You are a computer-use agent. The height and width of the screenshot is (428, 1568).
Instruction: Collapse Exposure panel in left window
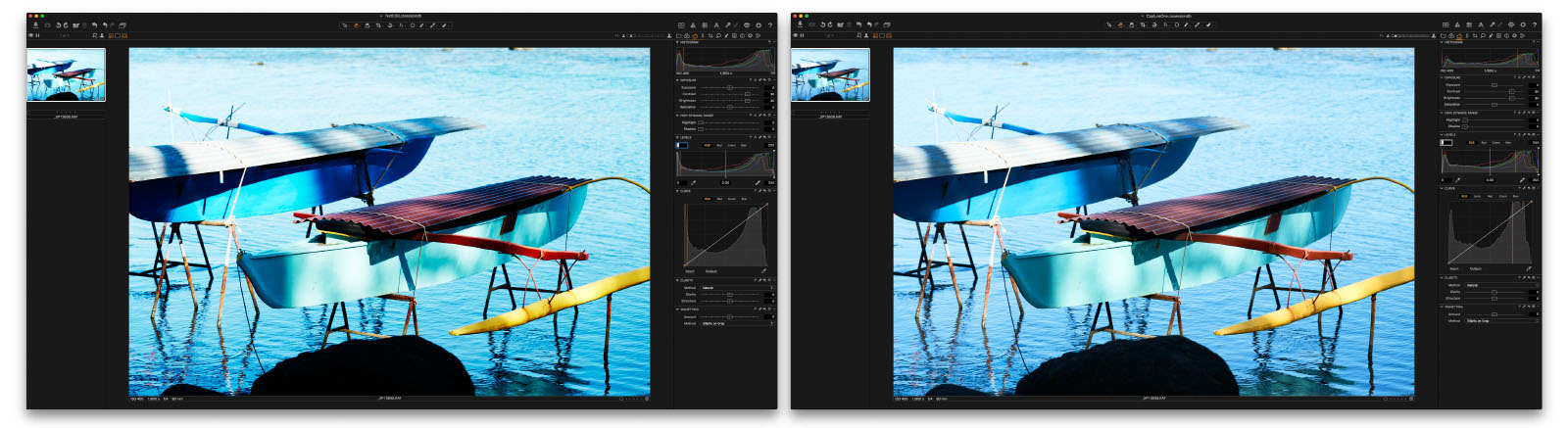point(677,80)
